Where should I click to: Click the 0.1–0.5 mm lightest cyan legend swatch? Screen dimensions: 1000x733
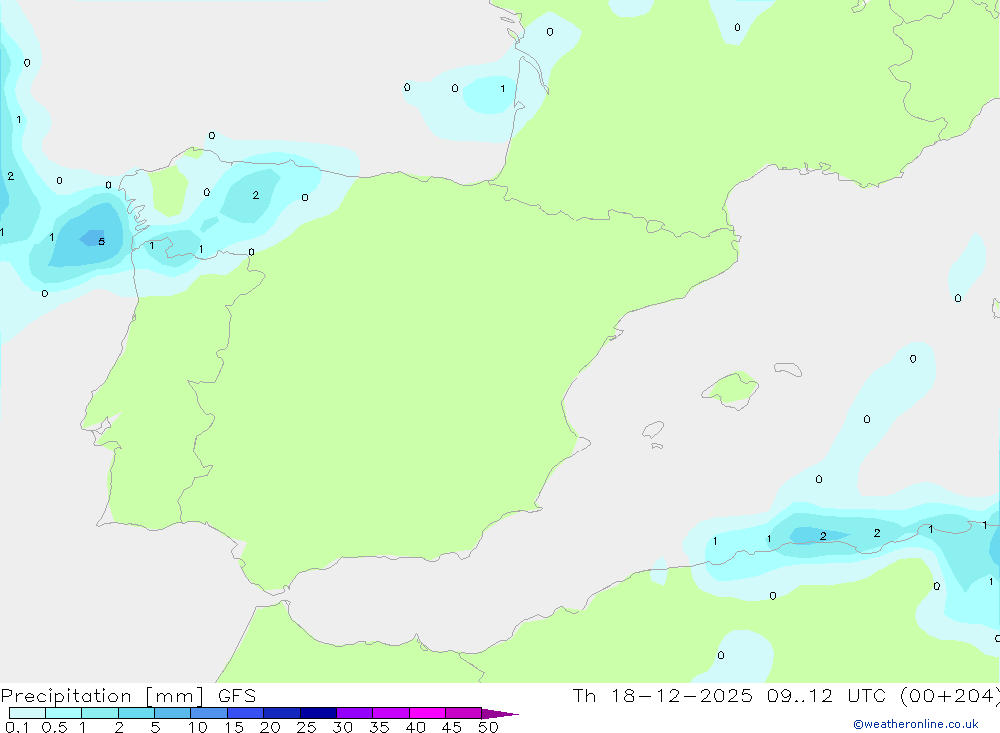(x=27, y=713)
